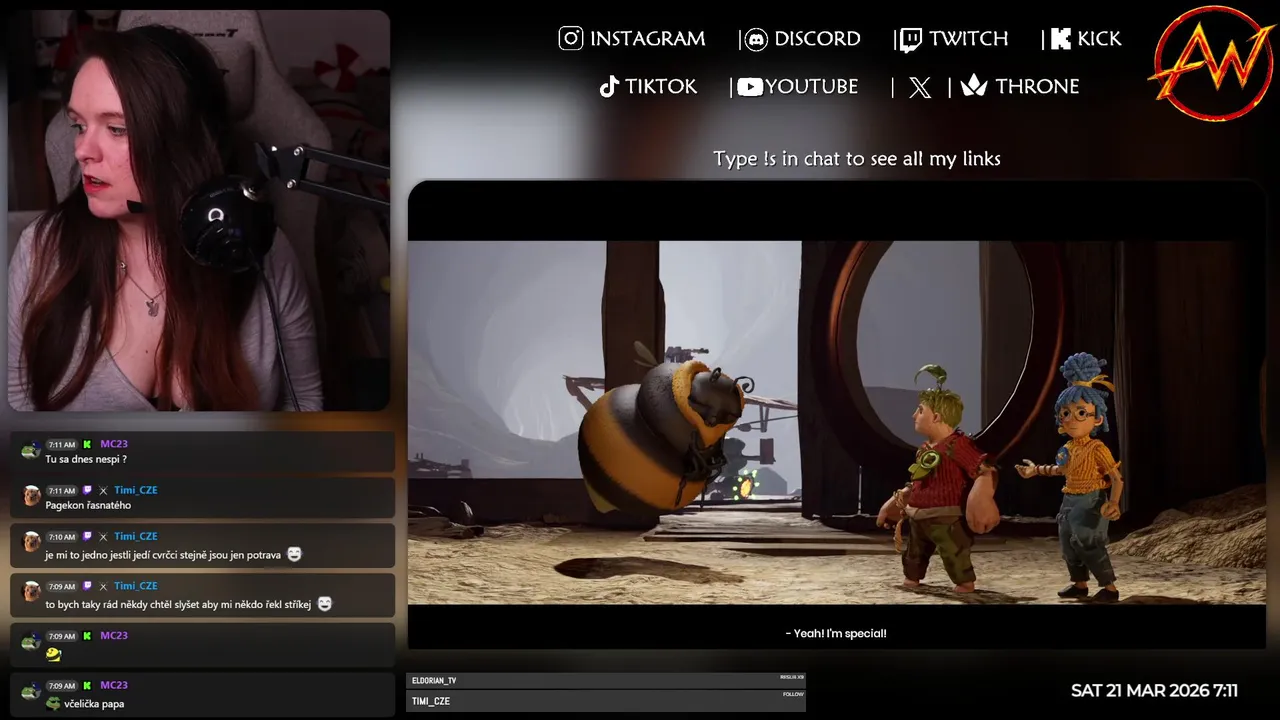
Task: Click the TWITCH text label
Action: pos(968,39)
